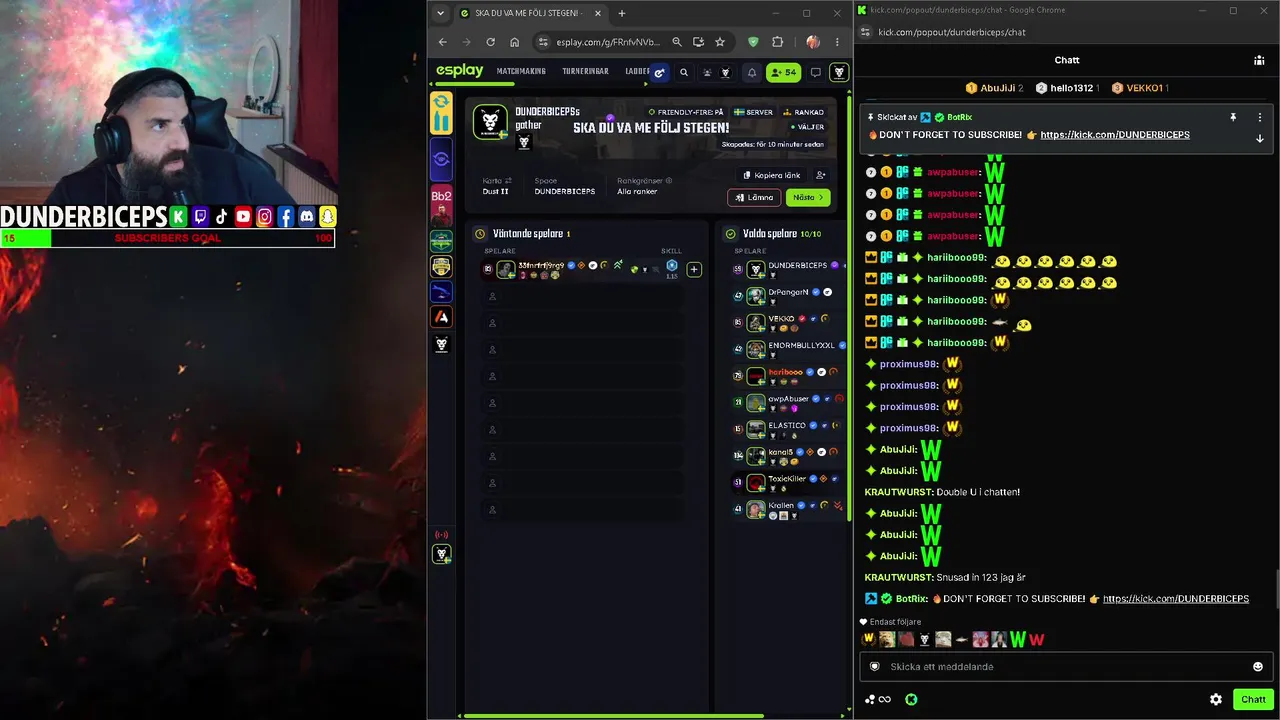
Task: Open the esplay search magnifier
Action: tap(684, 72)
